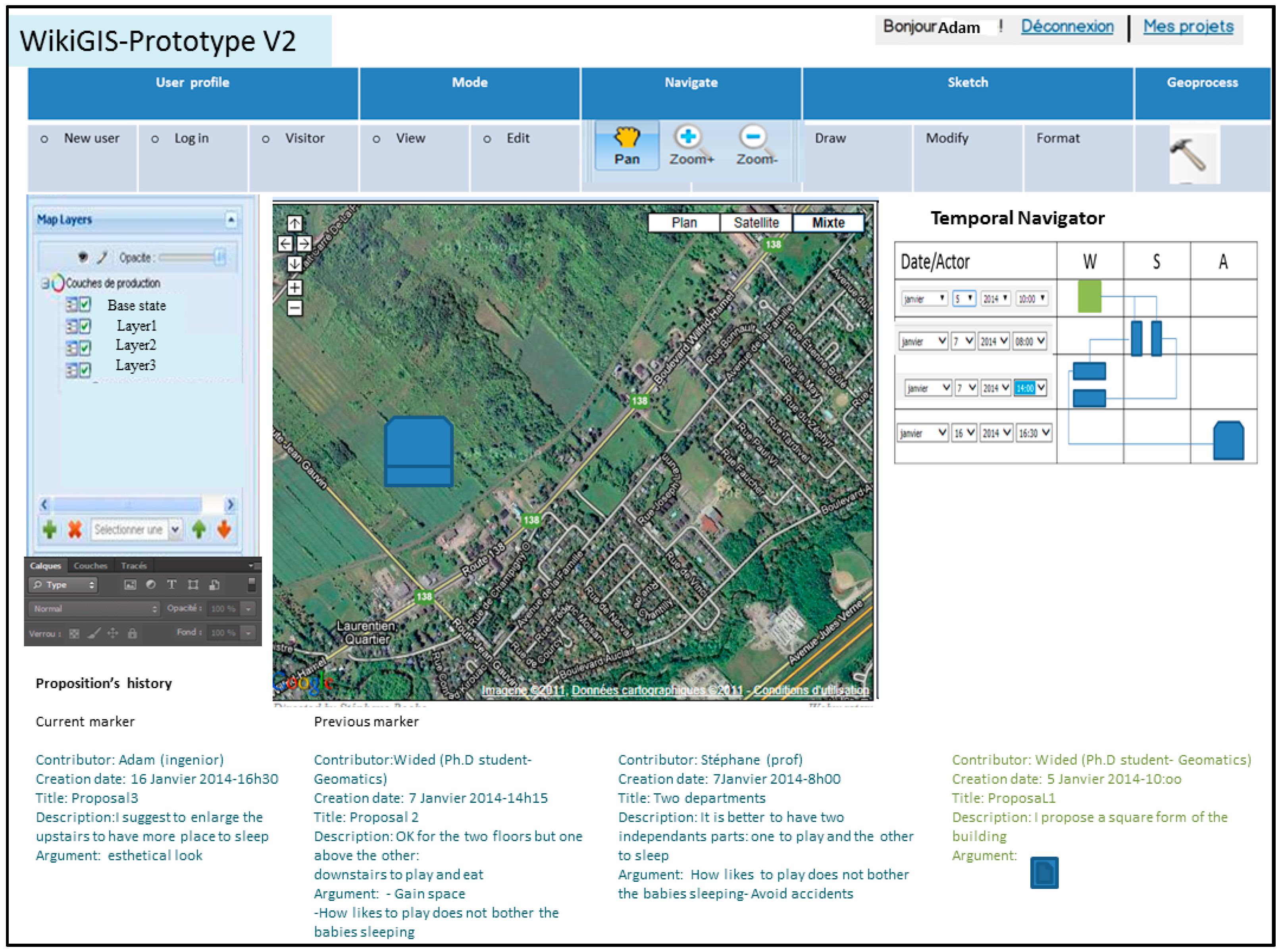This screenshot has width=1282, height=952.
Task: Move layer down with orange arrow
Action: (224, 529)
